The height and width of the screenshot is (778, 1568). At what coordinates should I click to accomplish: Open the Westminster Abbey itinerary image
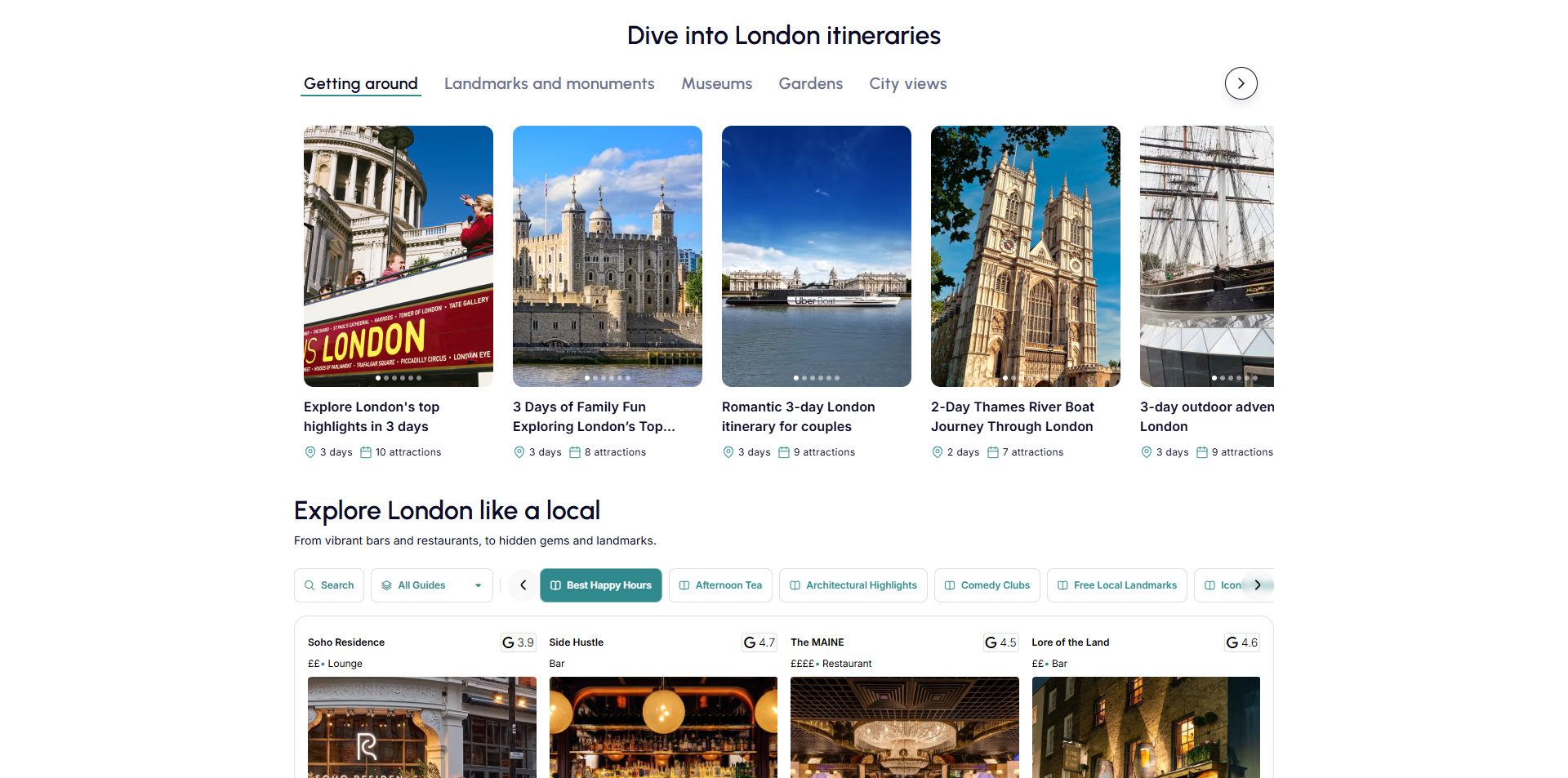click(1026, 256)
